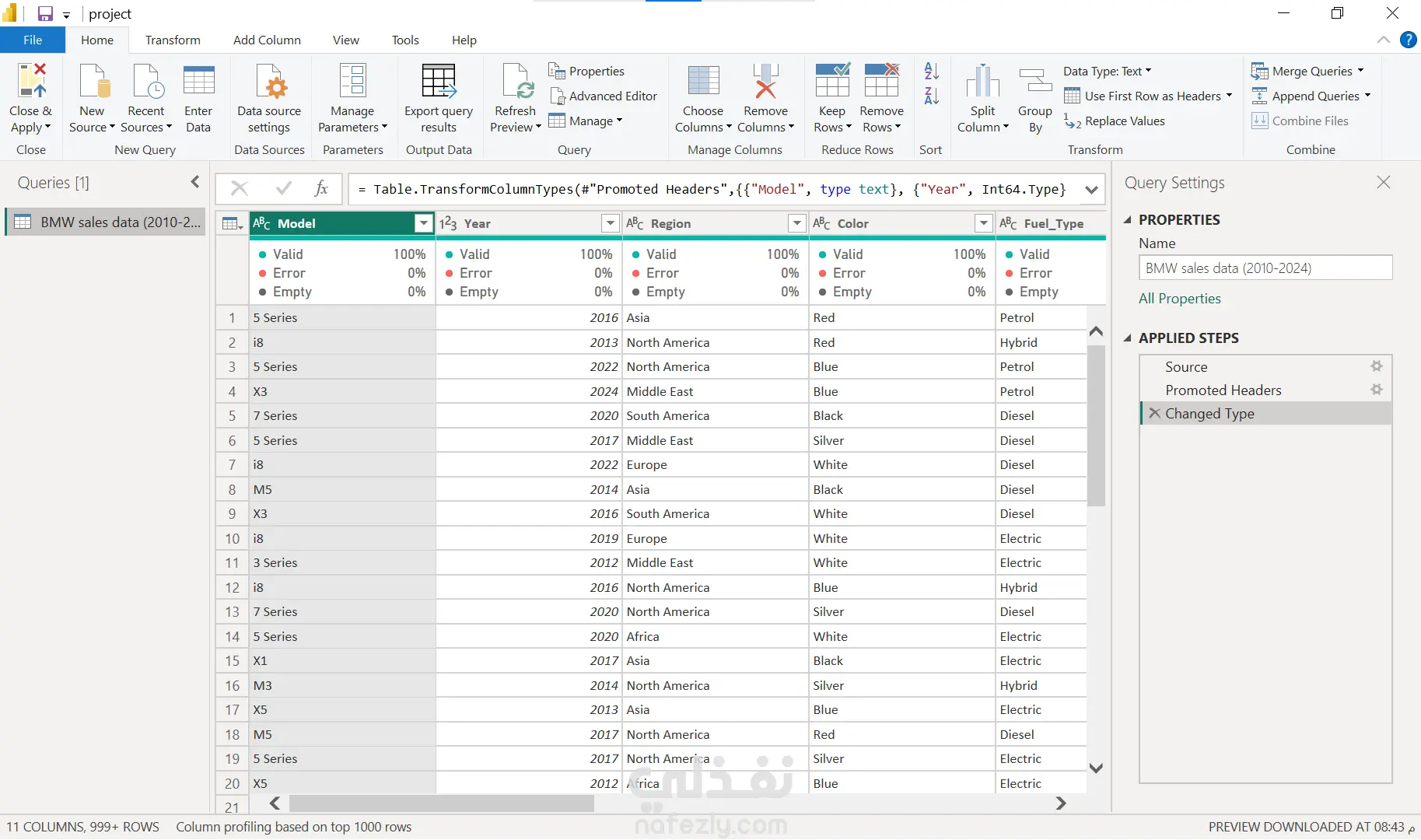Switch to the Add Column tab

click(x=267, y=40)
